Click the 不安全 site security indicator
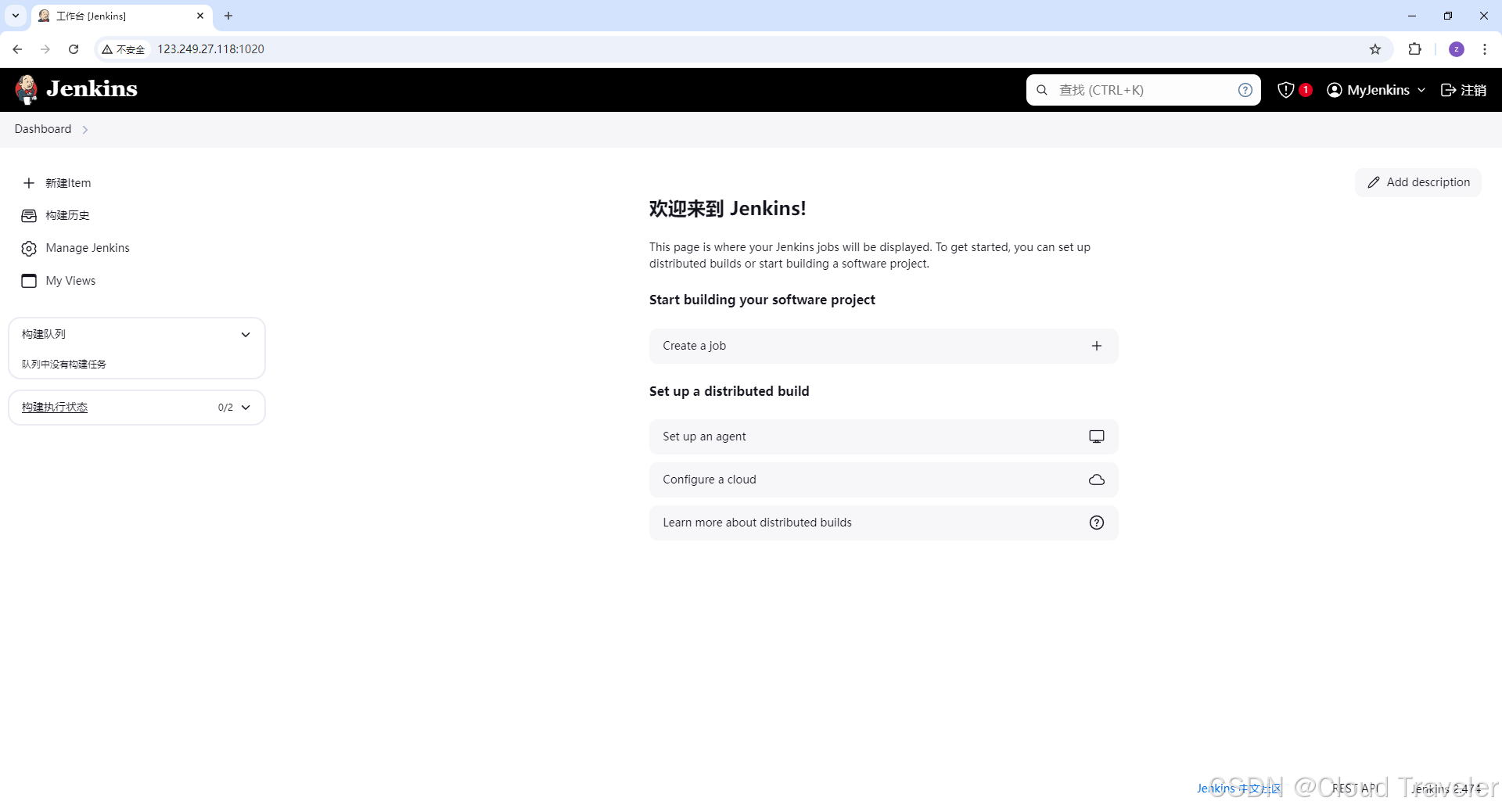 click(x=124, y=49)
